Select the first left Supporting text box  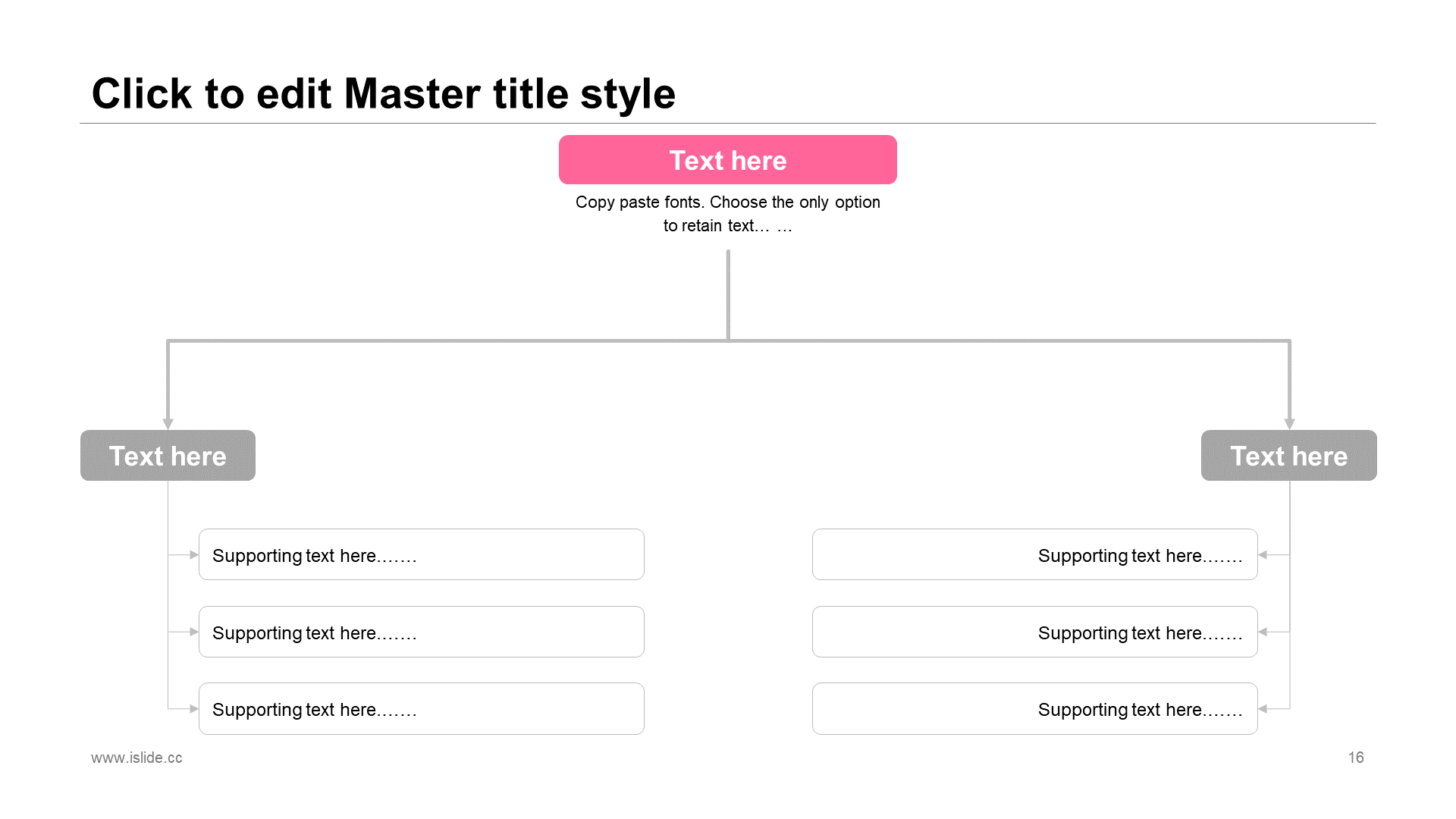point(422,555)
